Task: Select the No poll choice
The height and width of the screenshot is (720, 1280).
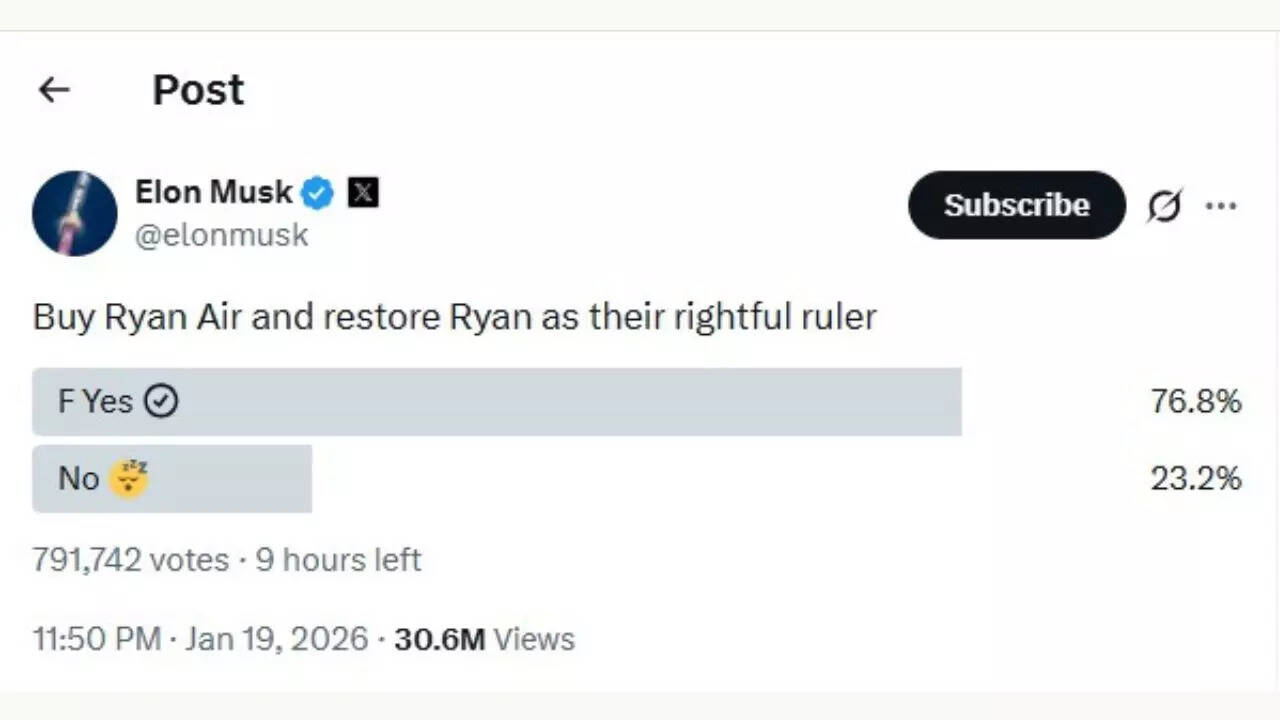Action: coord(172,478)
